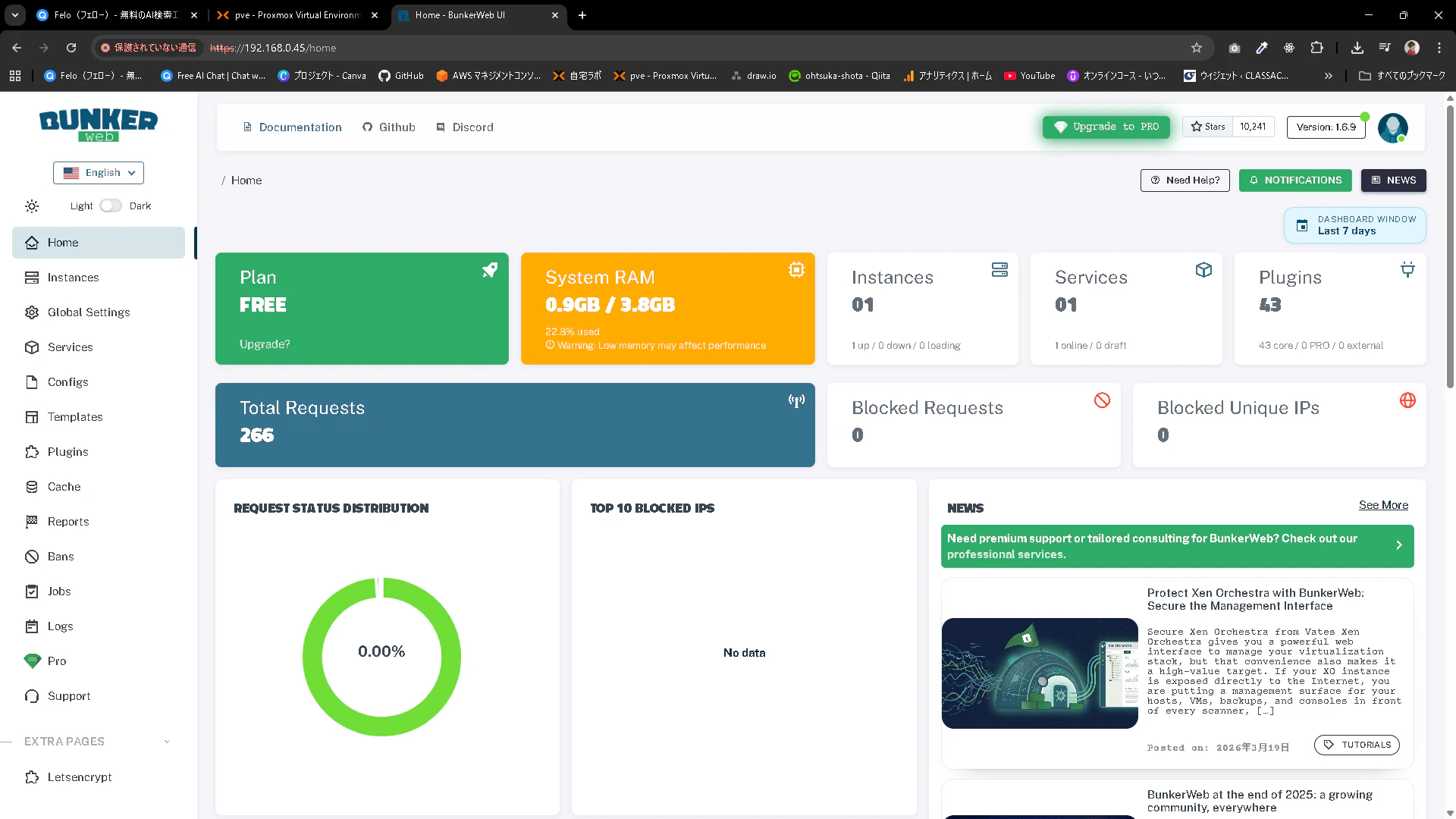Screen dimensions: 1456x819
Task: Click the cube icon on Services card
Action: click(1203, 270)
